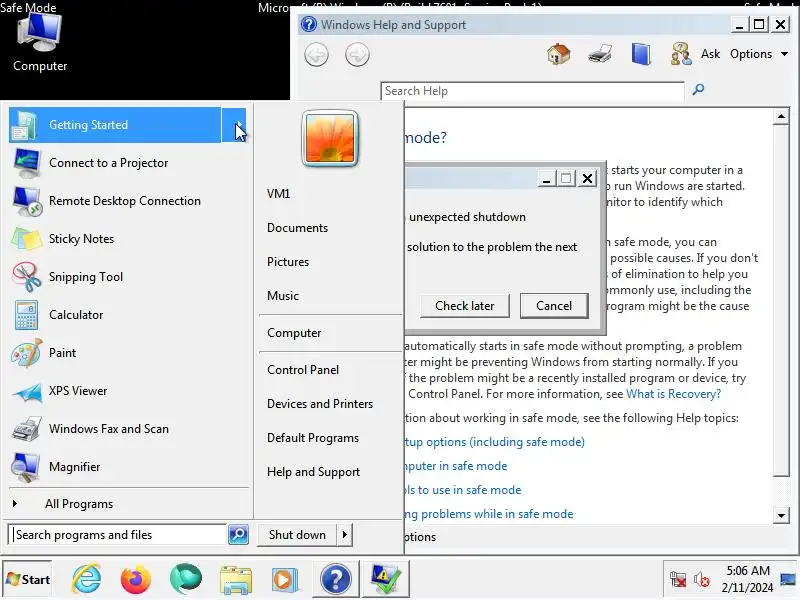
Task: Expand the Getting Started submenu arrow
Action: [234, 125]
